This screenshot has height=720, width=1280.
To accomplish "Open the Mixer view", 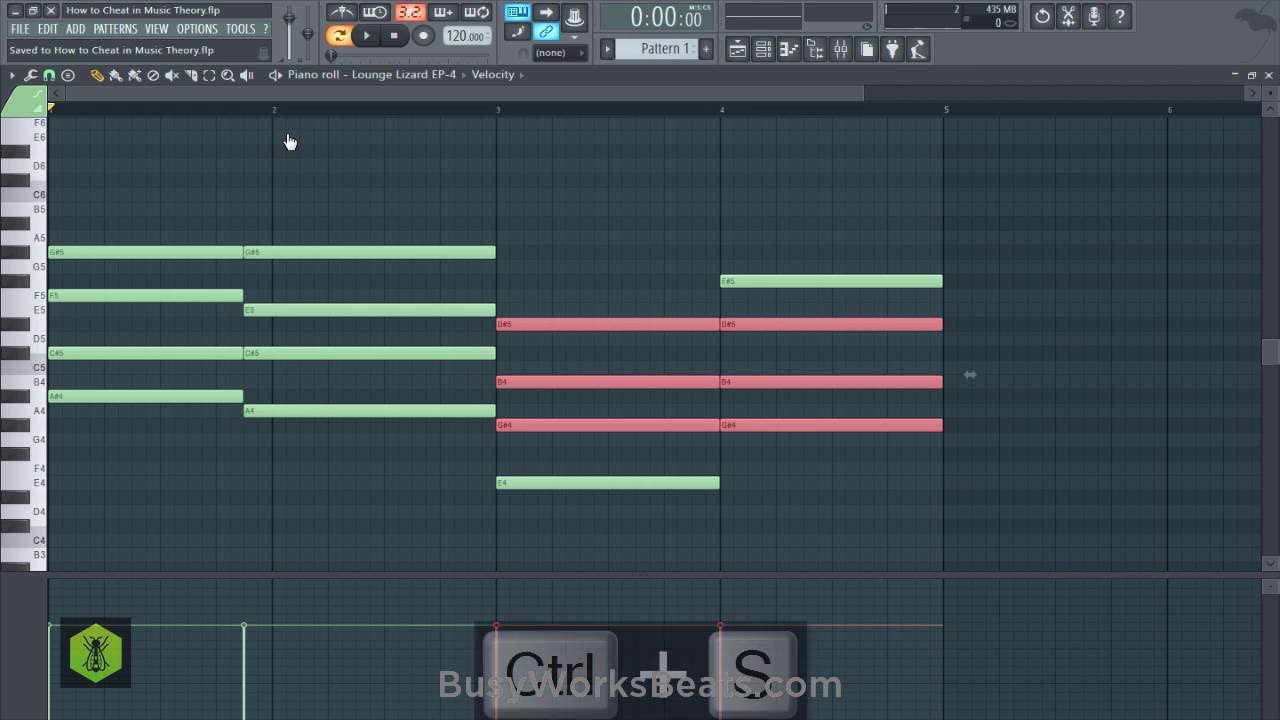I will 841,49.
